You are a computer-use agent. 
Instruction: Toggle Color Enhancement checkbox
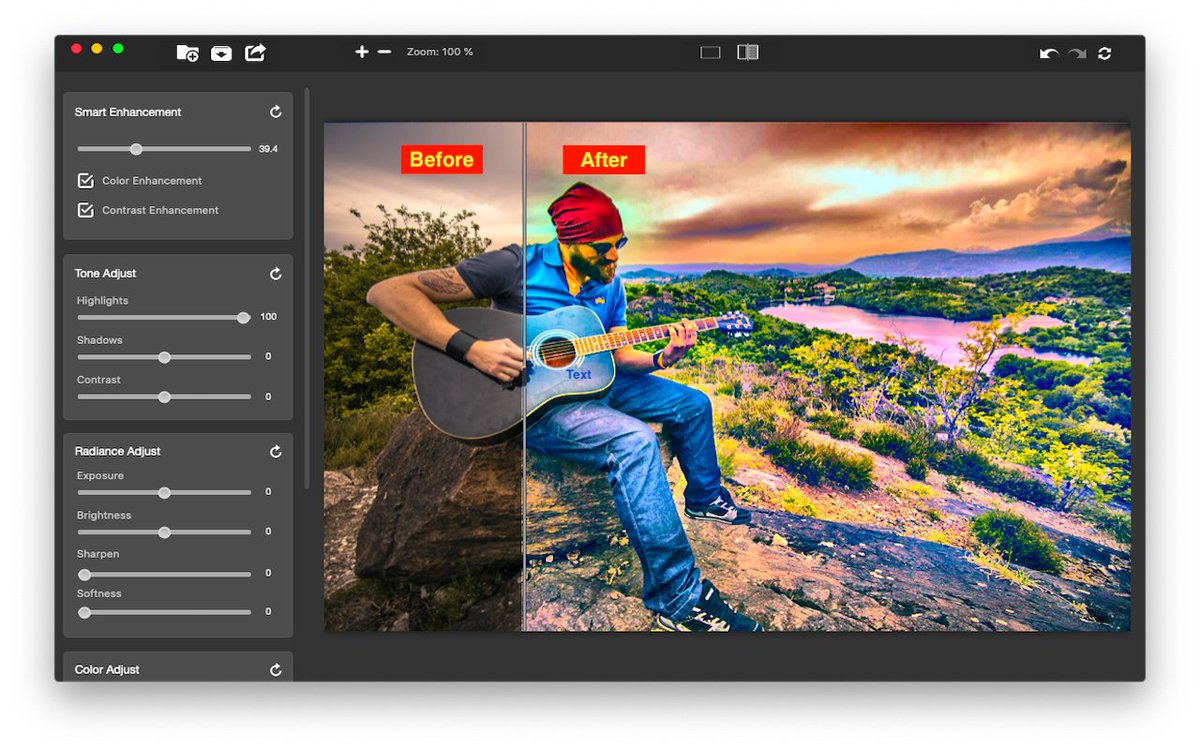(x=86, y=181)
